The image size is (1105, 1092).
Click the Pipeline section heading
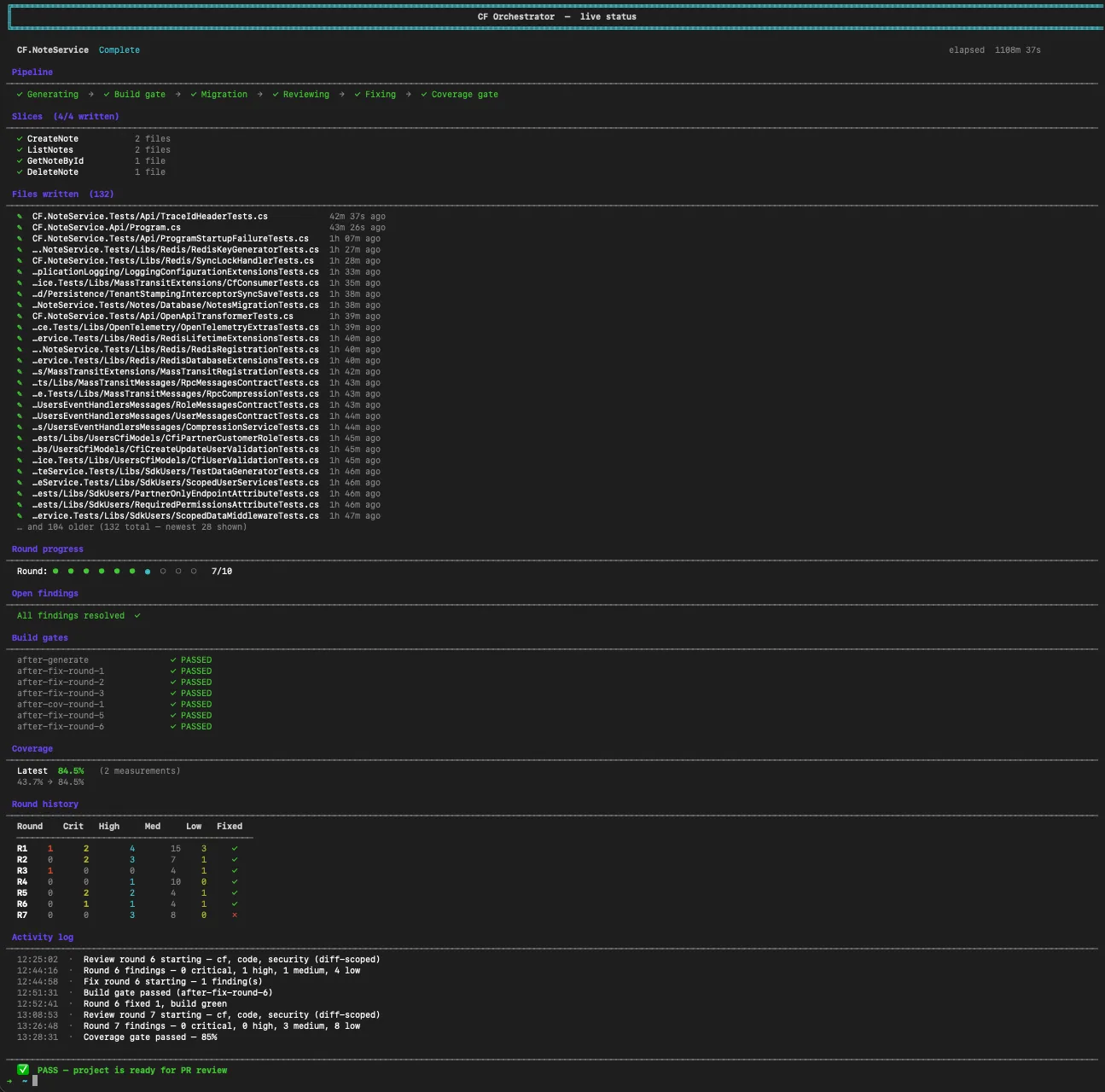tap(32, 73)
